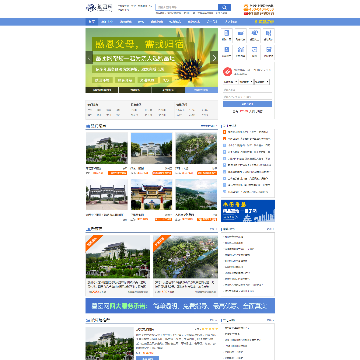The image size is (360, 360).
Task: Open white hillside memorial hall photo in six-photo grid
Action: (107, 148)
